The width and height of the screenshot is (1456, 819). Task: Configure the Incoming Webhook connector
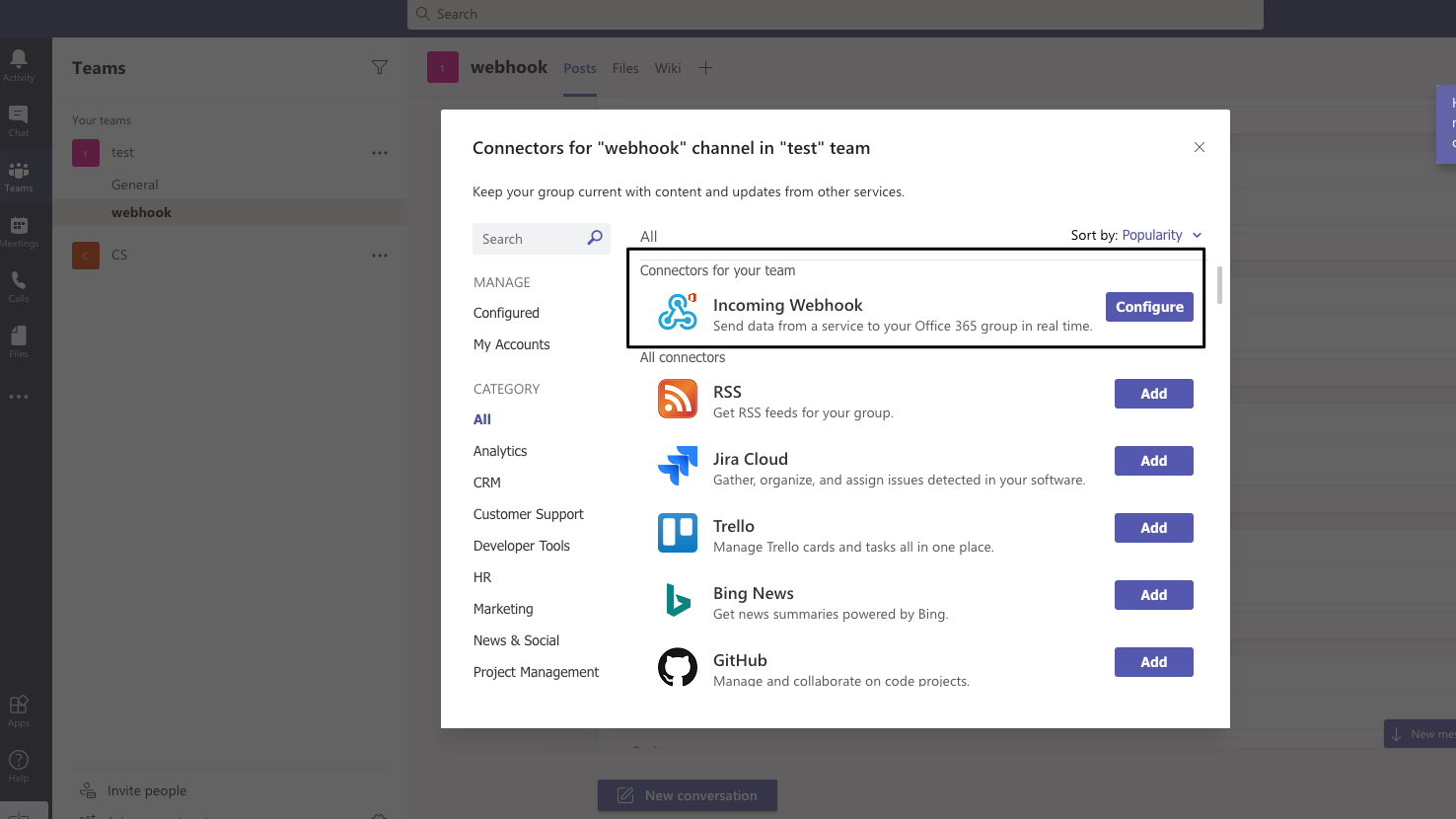(1150, 307)
